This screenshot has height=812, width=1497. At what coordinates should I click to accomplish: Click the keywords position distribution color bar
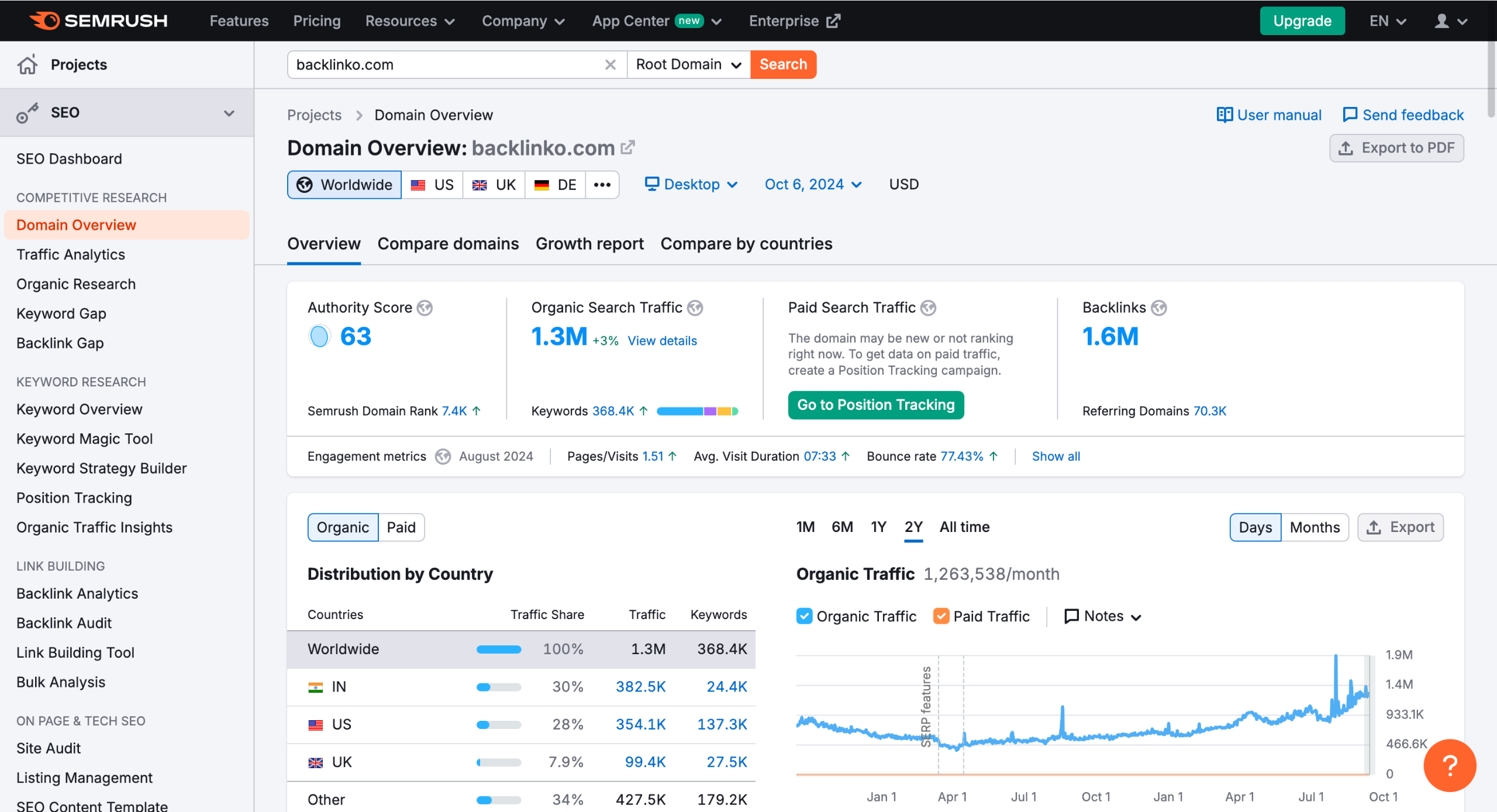(697, 411)
